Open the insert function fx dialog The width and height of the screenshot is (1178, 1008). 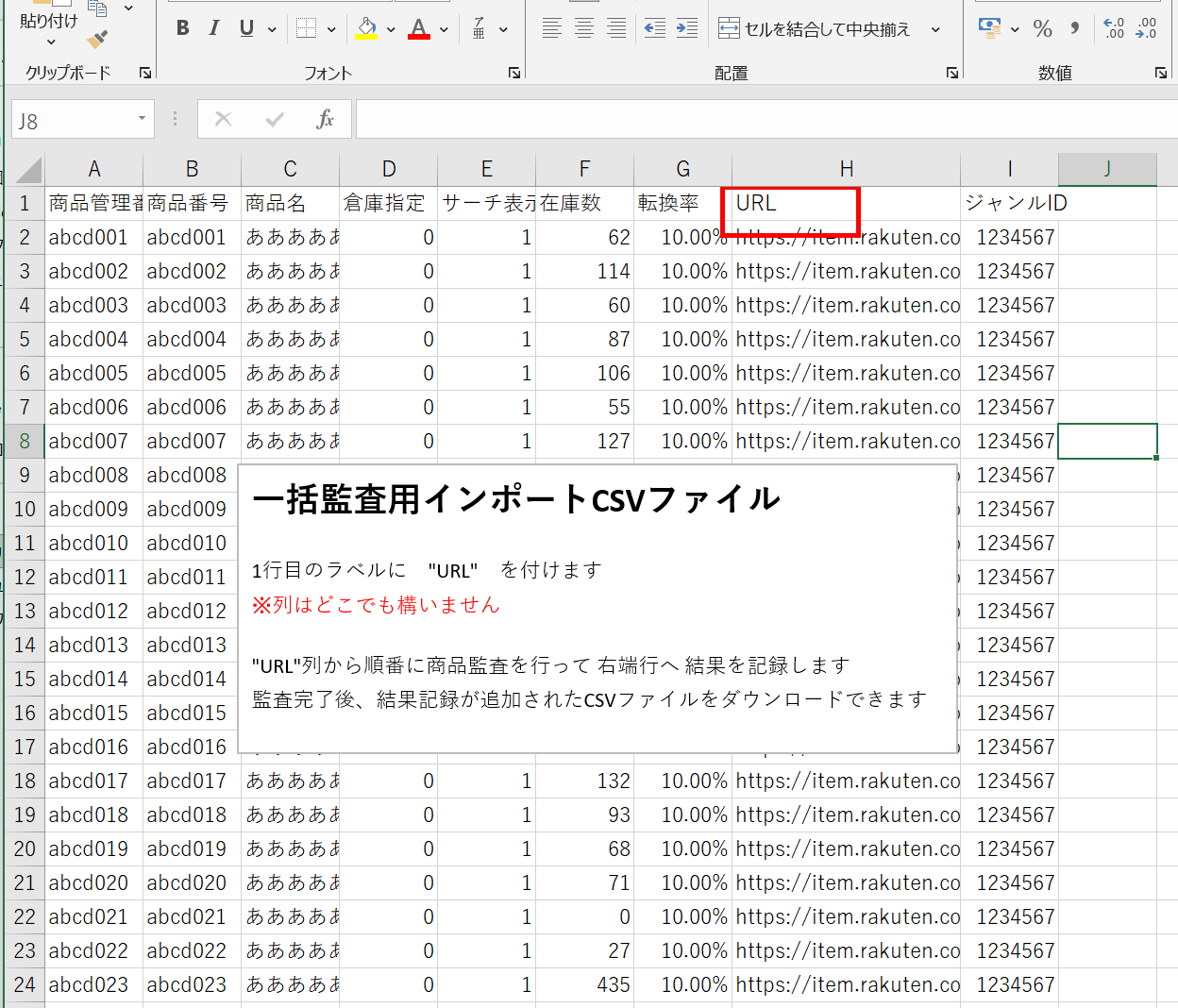(x=326, y=119)
